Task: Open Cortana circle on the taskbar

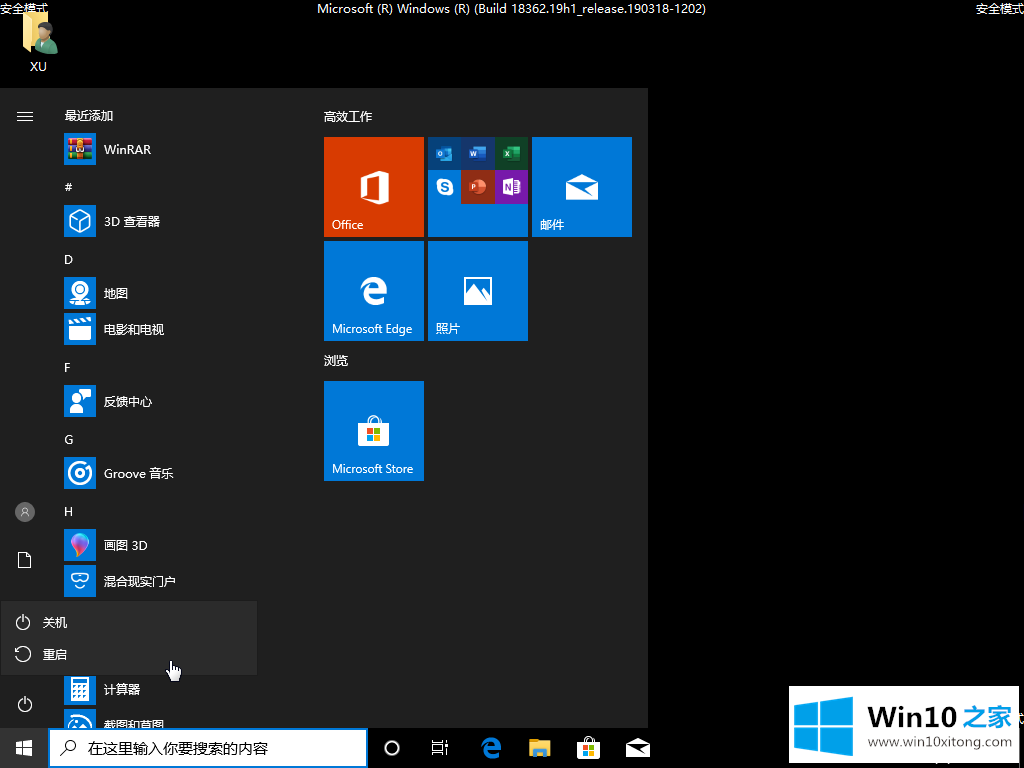Action: 392,748
